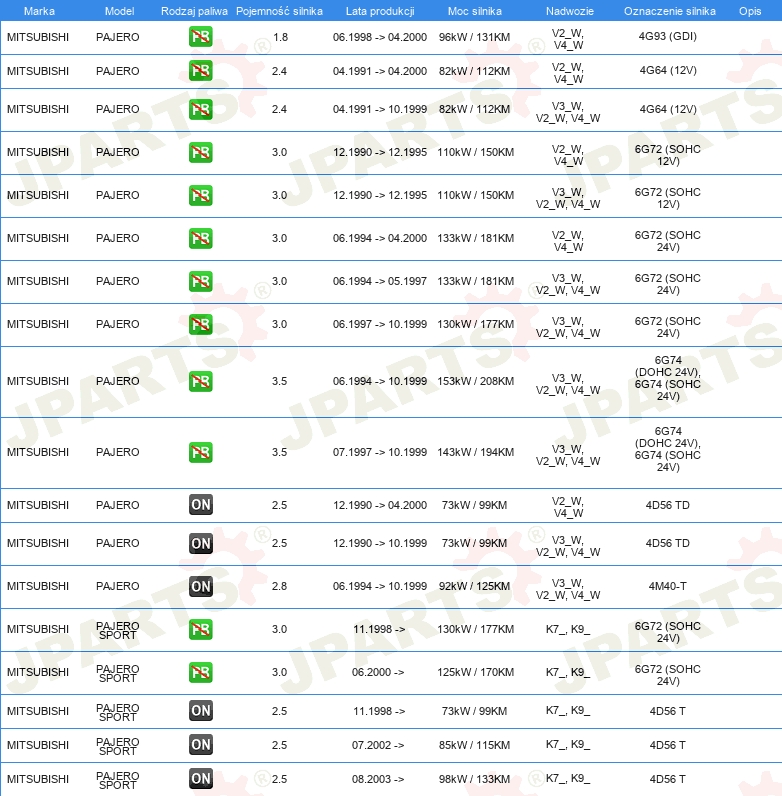Select the 3.5 capacity cell in 143kW row
Image resolution: width=782 pixels, height=796 pixels.
click(279, 452)
